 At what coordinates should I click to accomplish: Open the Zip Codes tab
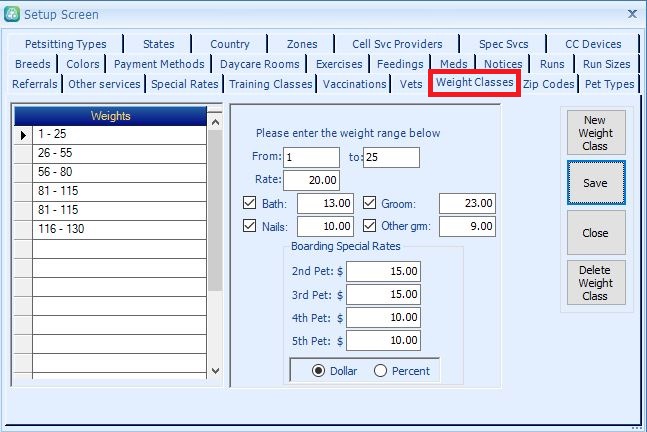[x=549, y=84]
